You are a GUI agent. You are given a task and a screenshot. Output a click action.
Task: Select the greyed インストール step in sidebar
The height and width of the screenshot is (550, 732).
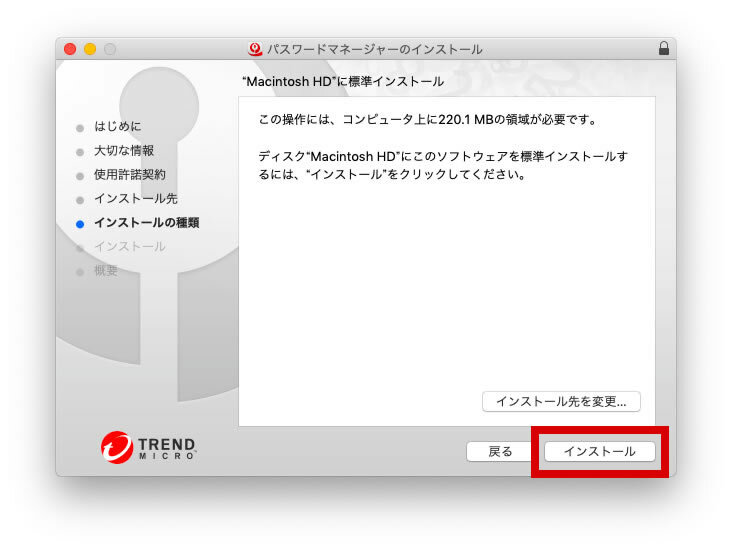[x=130, y=247]
